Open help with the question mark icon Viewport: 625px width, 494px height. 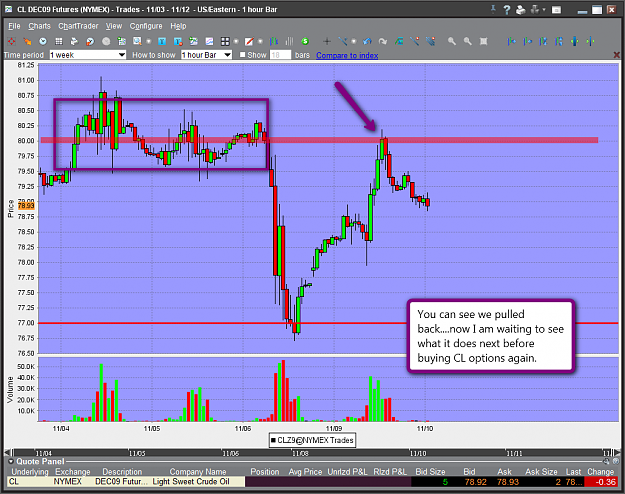click(x=507, y=10)
